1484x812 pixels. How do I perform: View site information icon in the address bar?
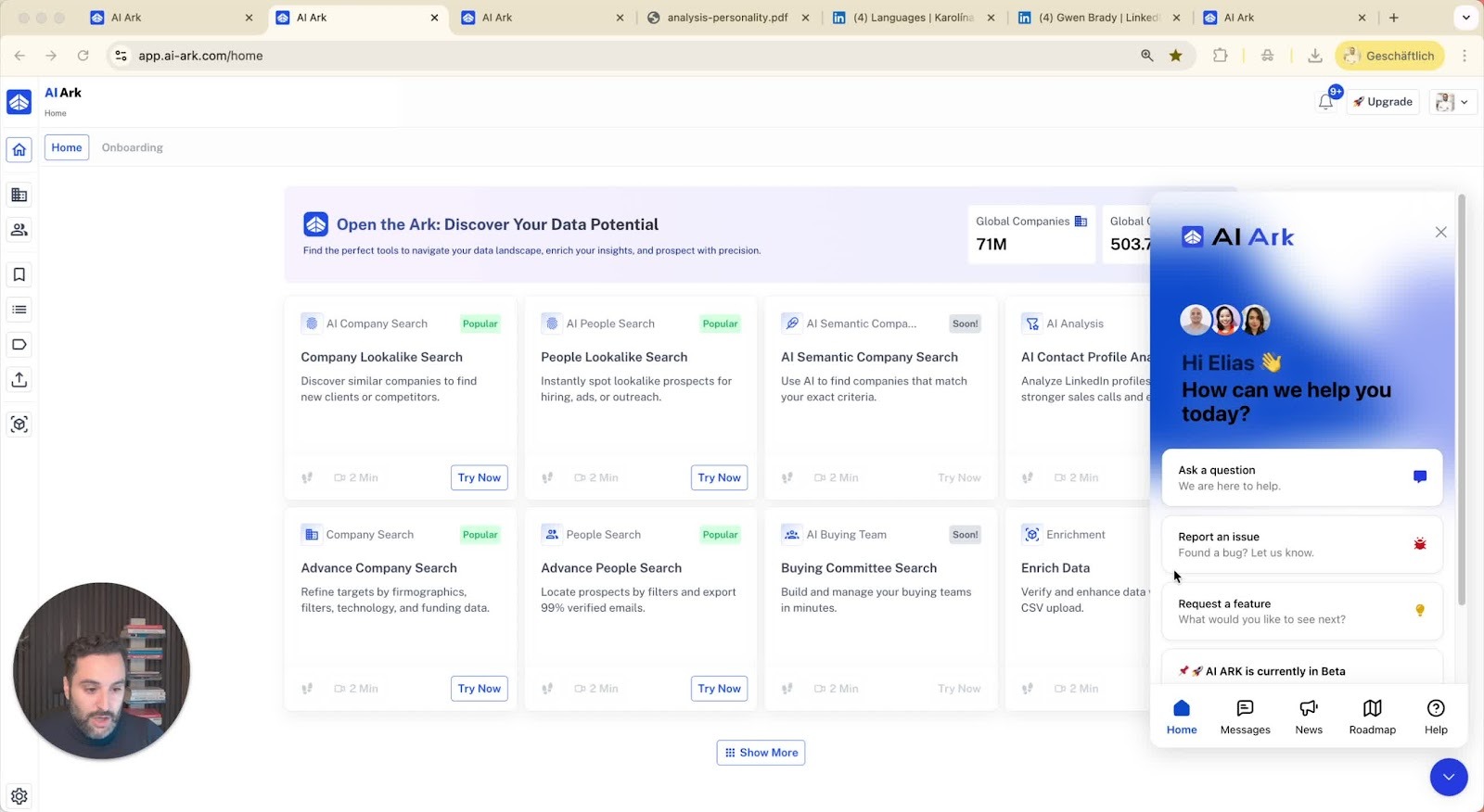tap(121, 56)
